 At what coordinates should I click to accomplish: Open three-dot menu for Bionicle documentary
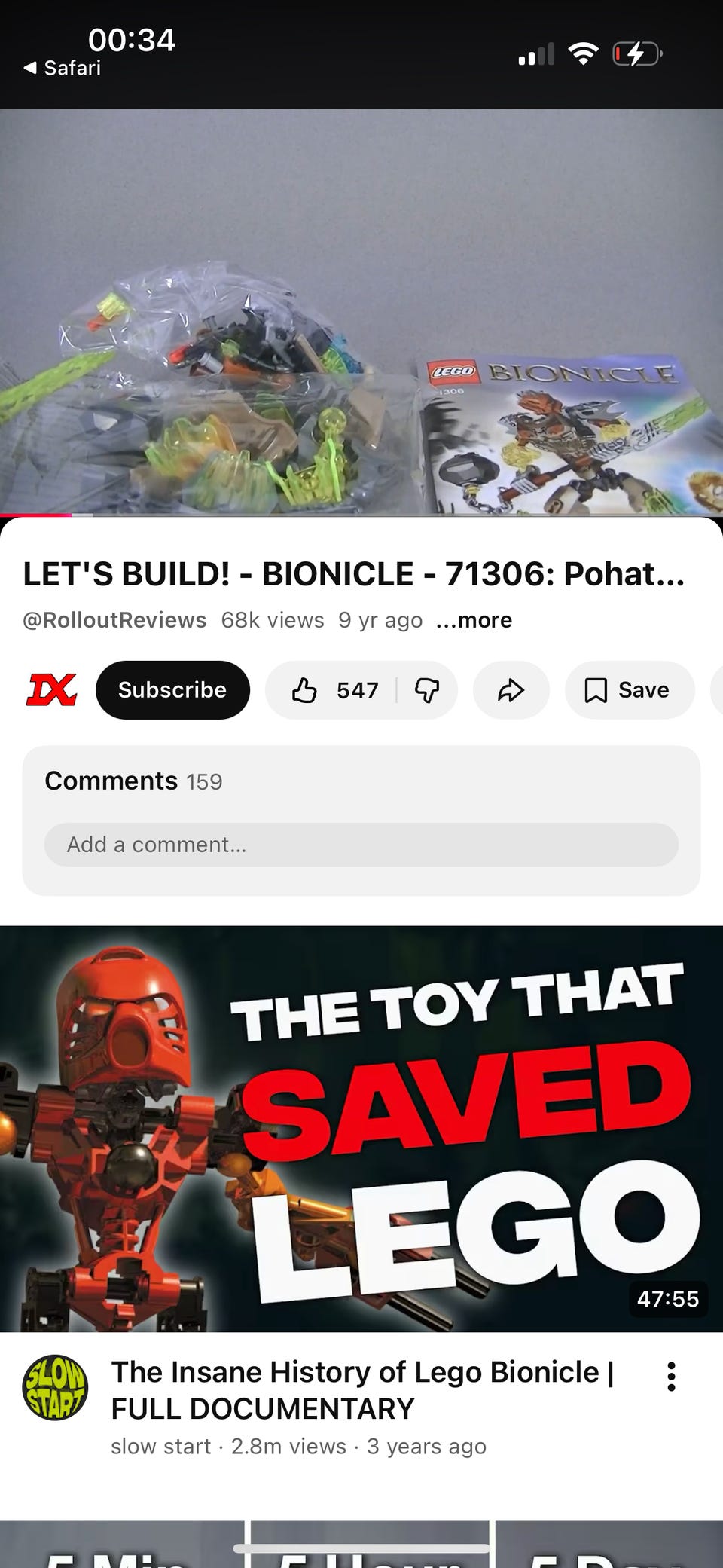coord(671,1377)
